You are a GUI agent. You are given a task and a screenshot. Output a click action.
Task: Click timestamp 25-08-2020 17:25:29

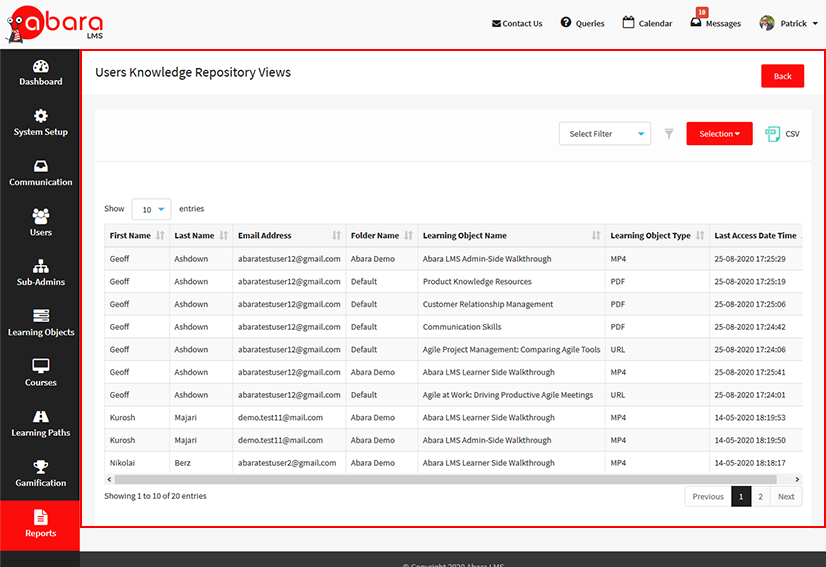750,259
